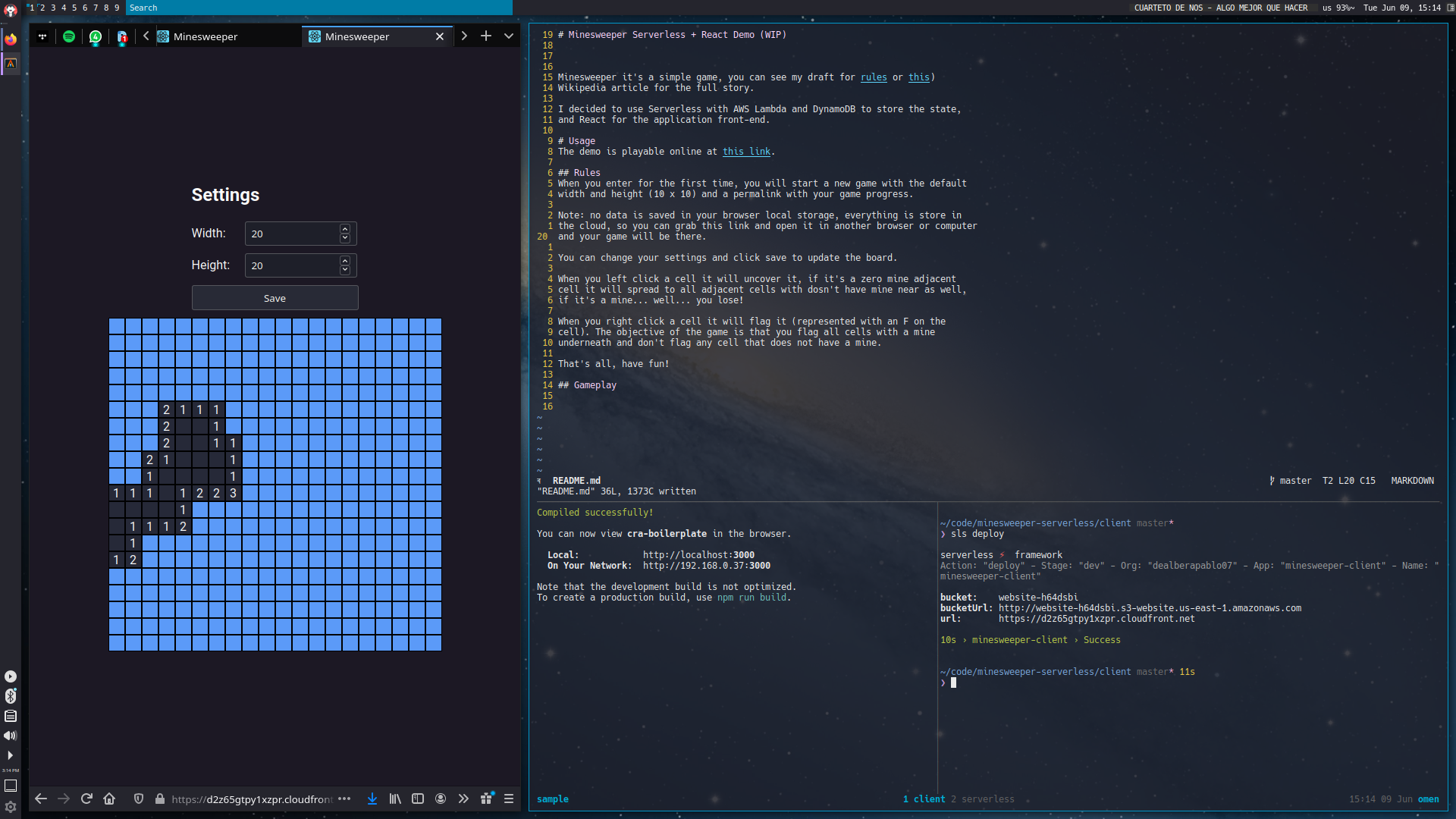The width and height of the screenshot is (1456, 819).
Task: Expand hidden tray icons arrow
Action: click(x=11, y=755)
